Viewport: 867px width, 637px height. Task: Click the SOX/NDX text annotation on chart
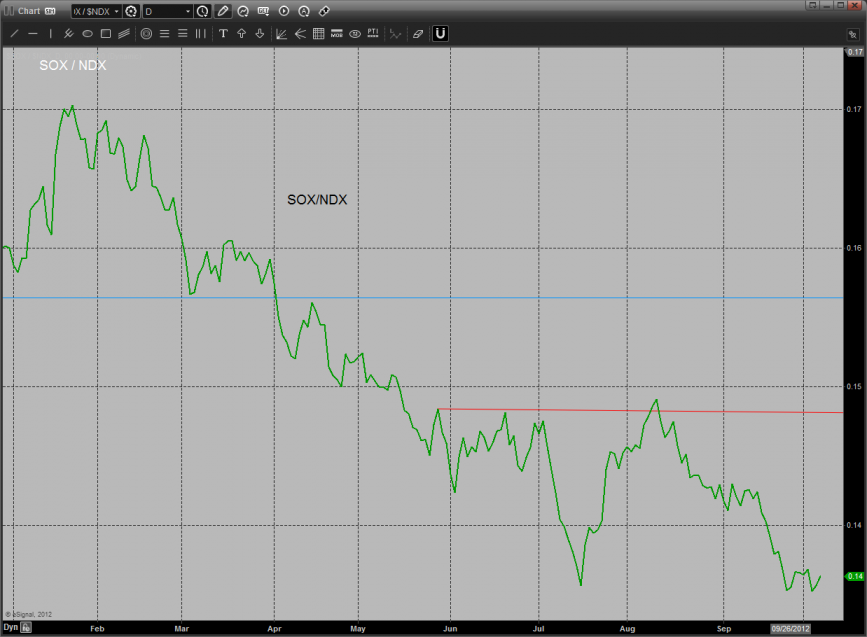317,200
